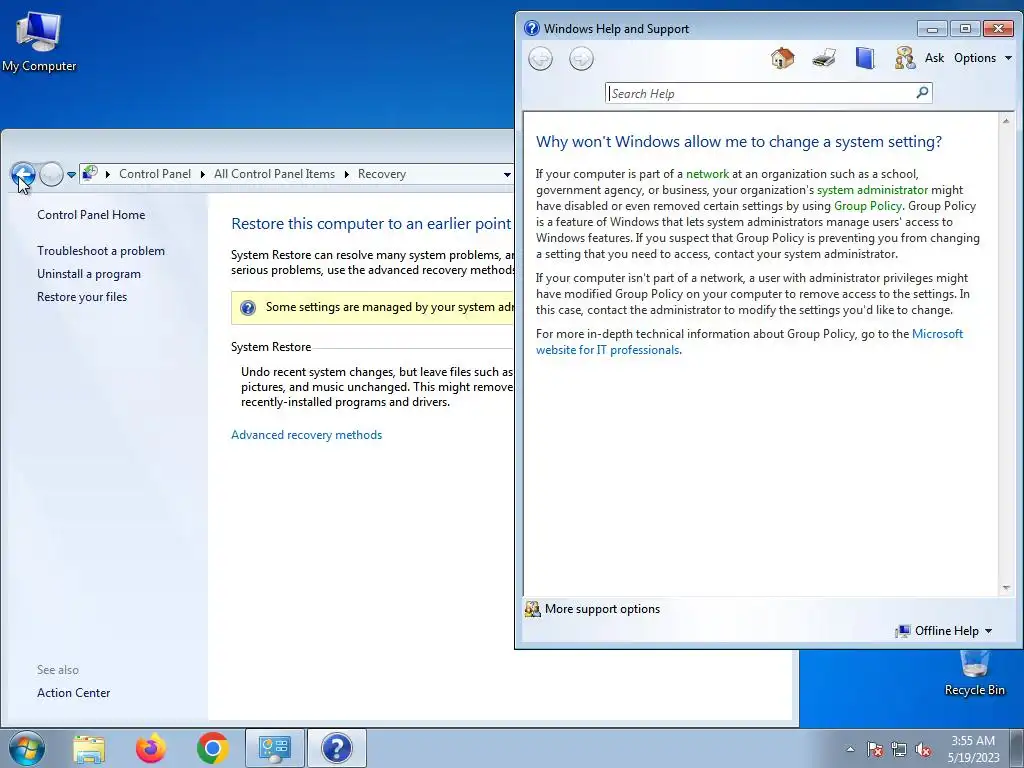Click the Ask label in Help toolbar
1024x768 pixels.
click(x=934, y=58)
